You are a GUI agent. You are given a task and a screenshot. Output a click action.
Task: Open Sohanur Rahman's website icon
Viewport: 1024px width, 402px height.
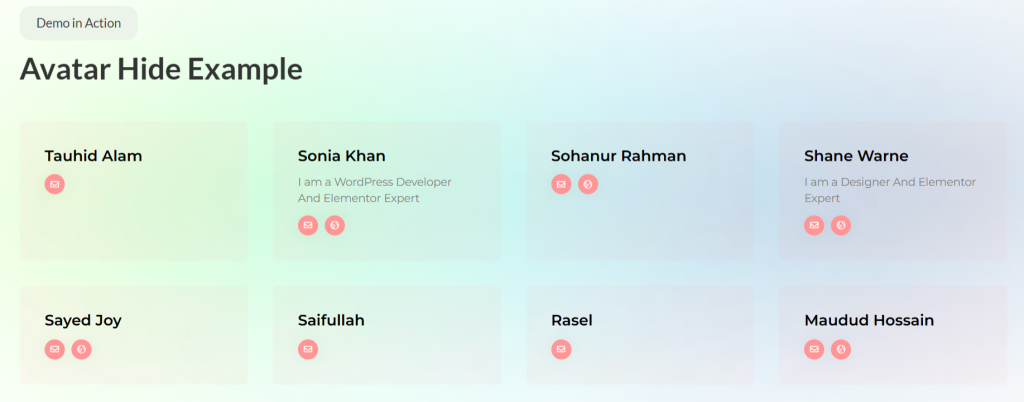coord(588,184)
